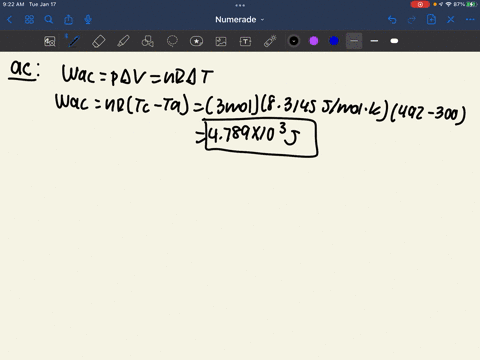Start audio recording with microphone icon

[88, 20]
